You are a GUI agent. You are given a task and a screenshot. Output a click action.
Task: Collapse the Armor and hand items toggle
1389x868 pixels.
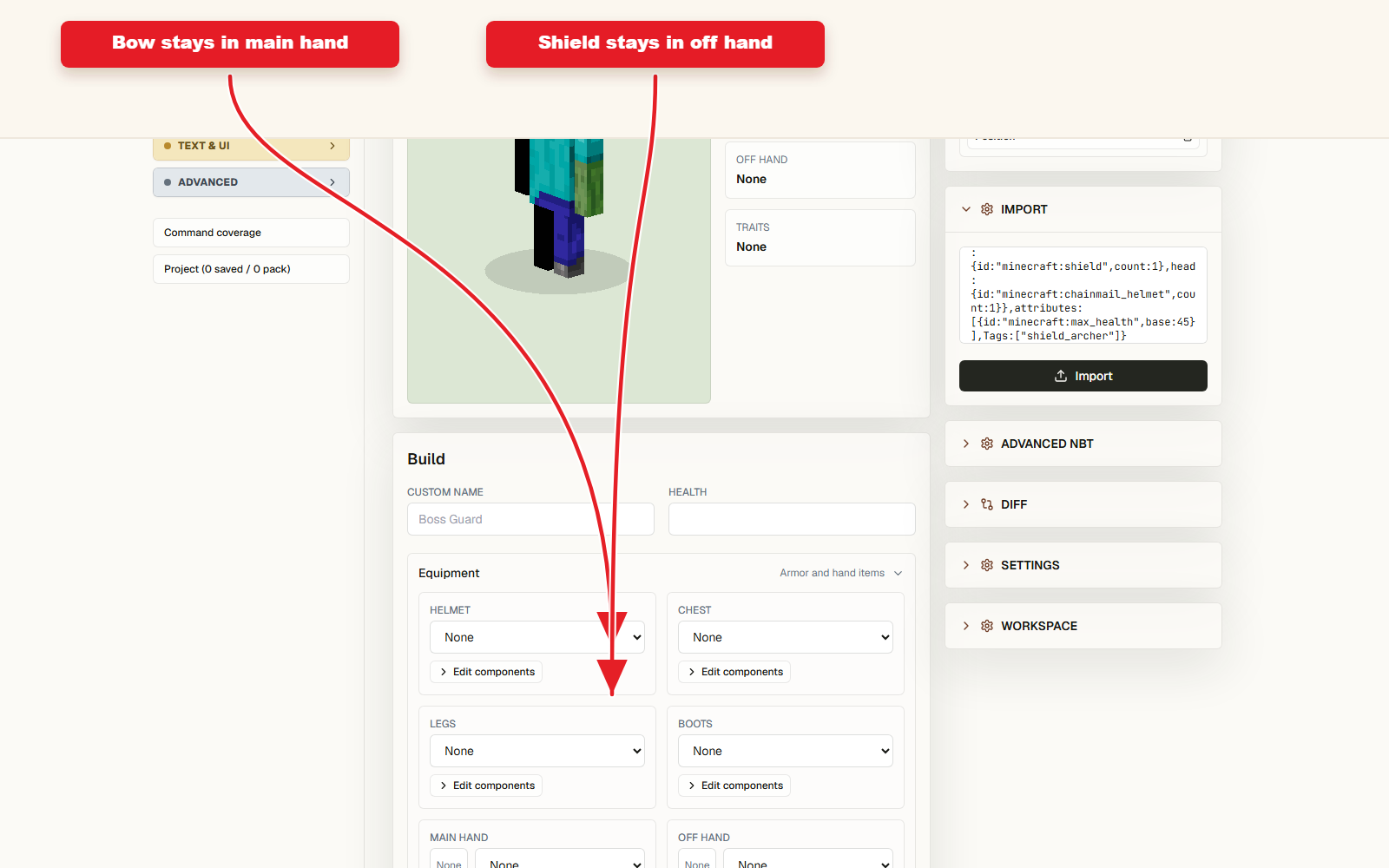coord(841,573)
